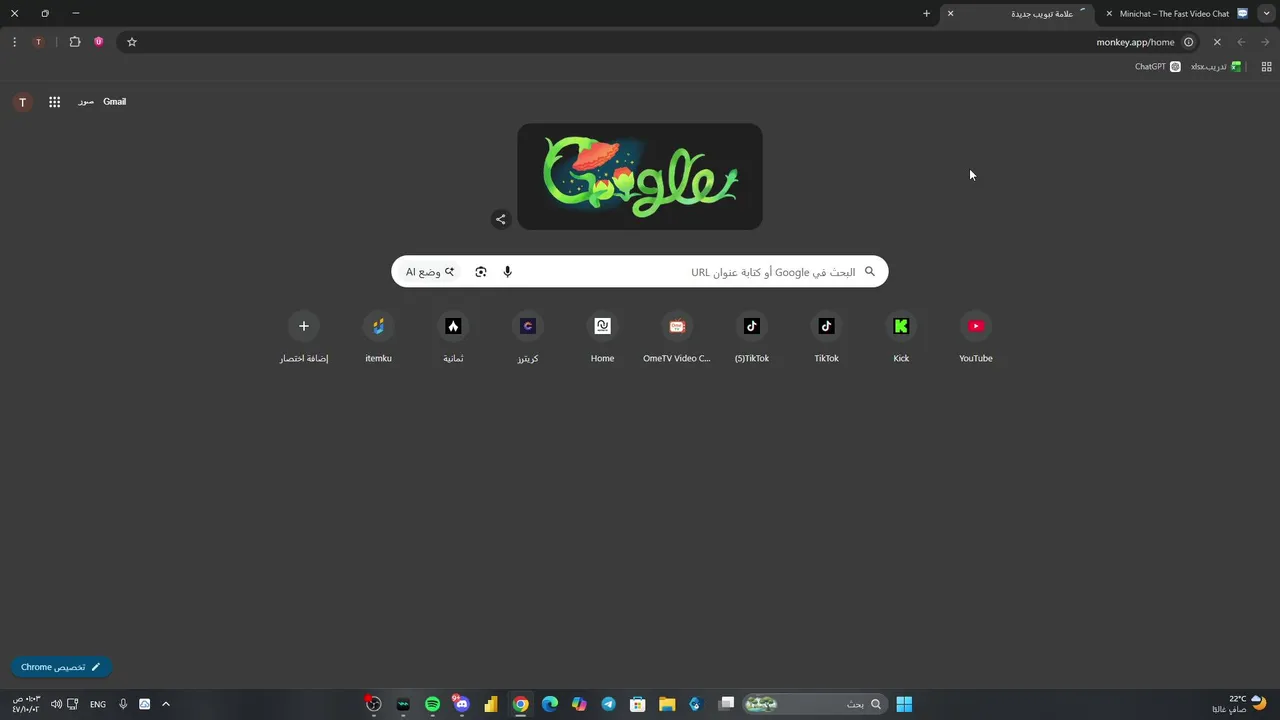The width and height of the screenshot is (1280, 720).
Task: Open the Google apps grid
Action: coord(55,102)
